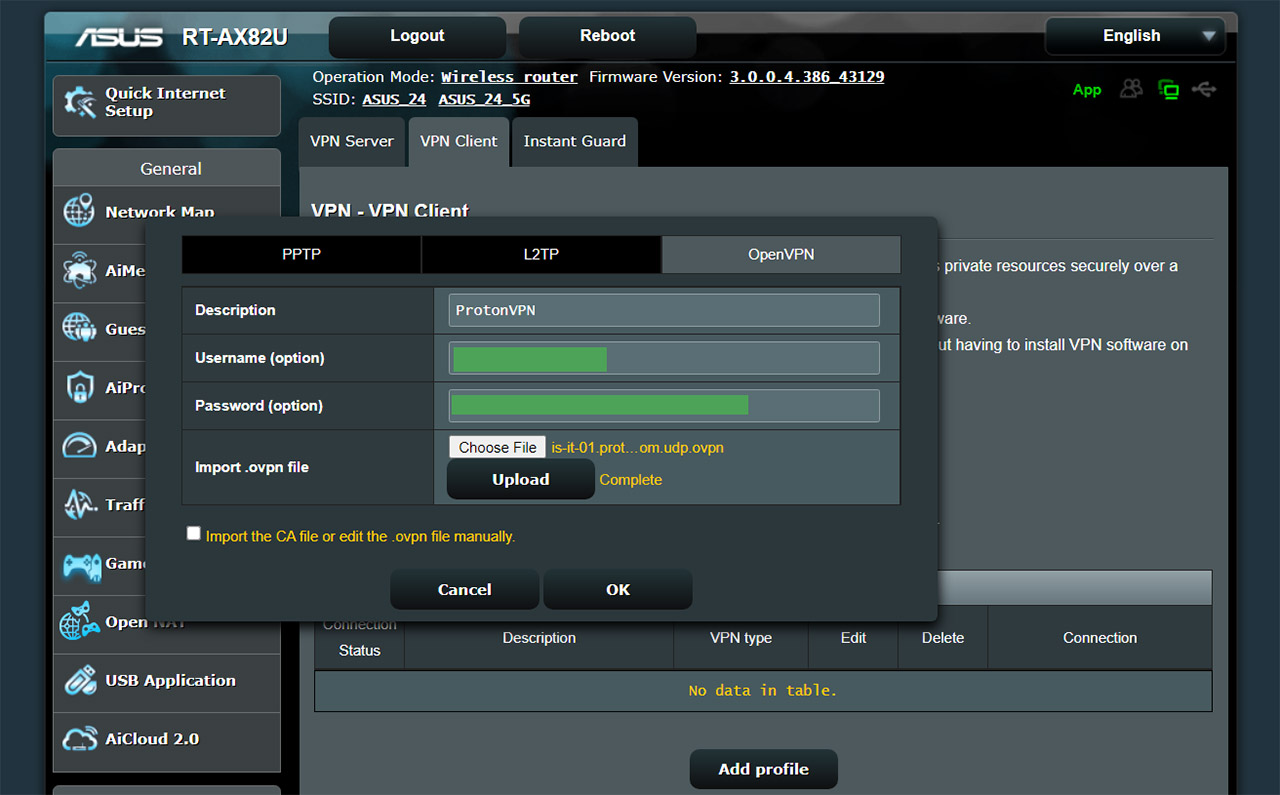Click the Adaptive QoS gauge icon
Viewport: 1280px width, 795px height.
[79, 446]
